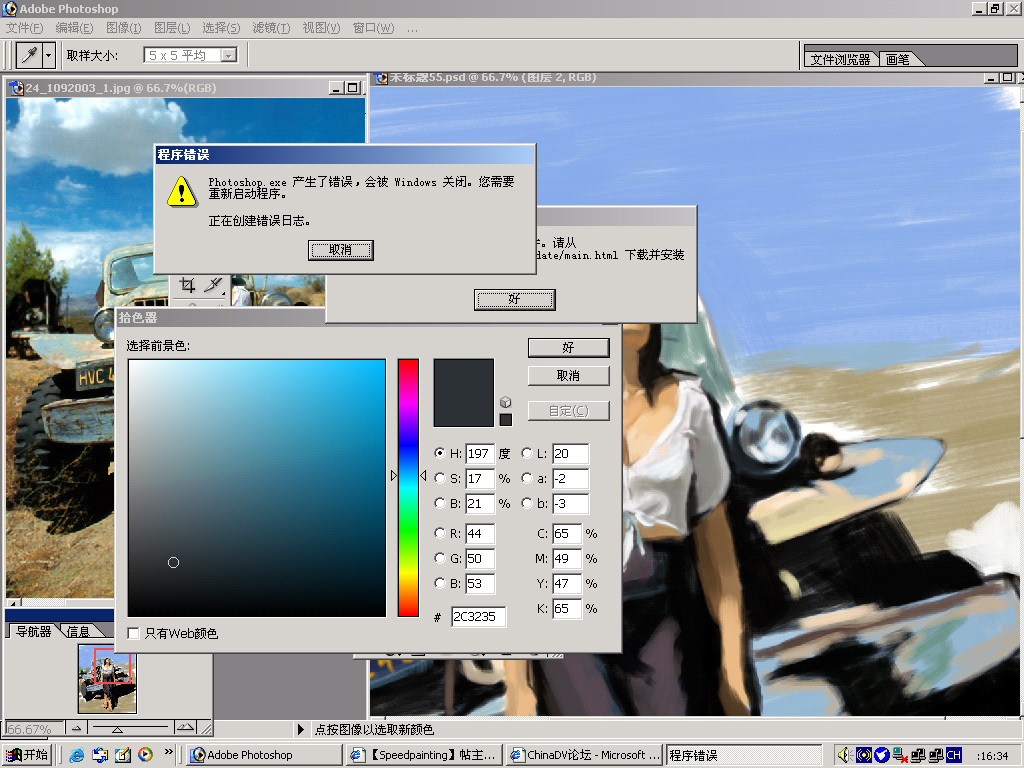The height and width of the screenshot is (768, 1024).
Task: Select the B blue radio button
Action: [440, 583]
